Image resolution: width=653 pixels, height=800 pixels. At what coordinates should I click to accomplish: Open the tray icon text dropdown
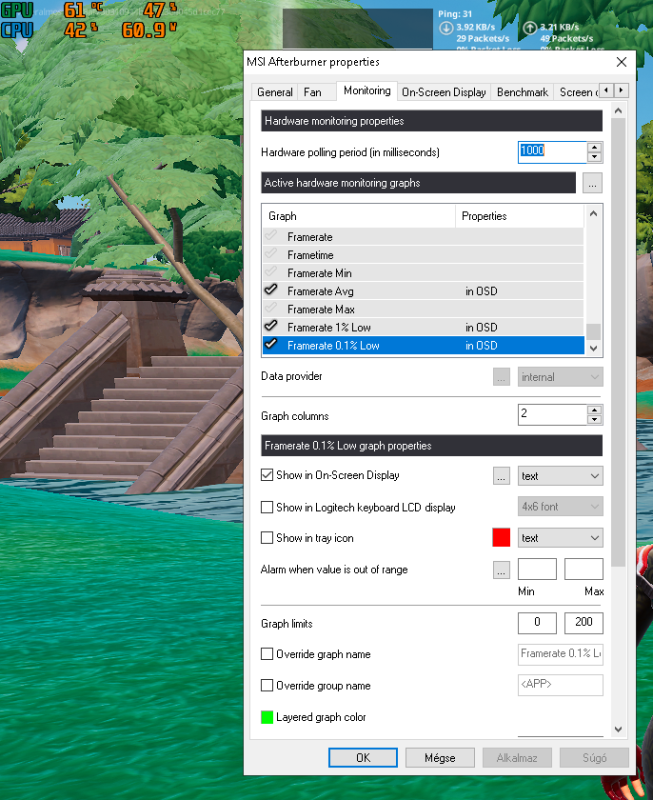coord(560,538)
